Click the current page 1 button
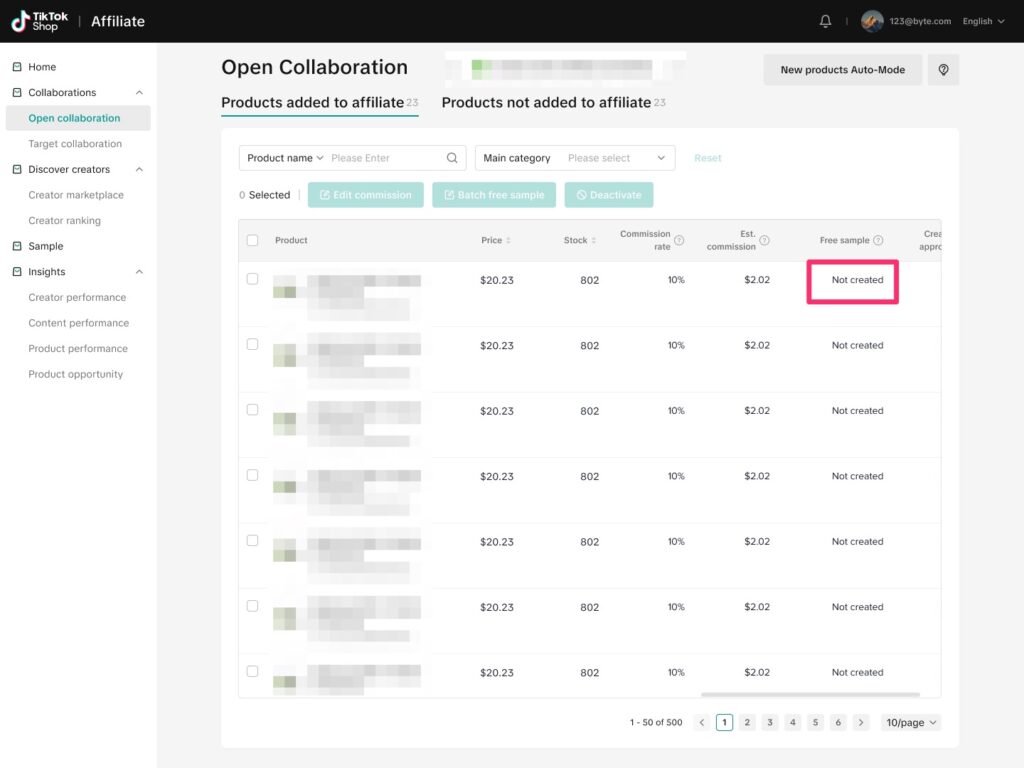The width and height of the screenshot is (1024, 768). [724, 722]
